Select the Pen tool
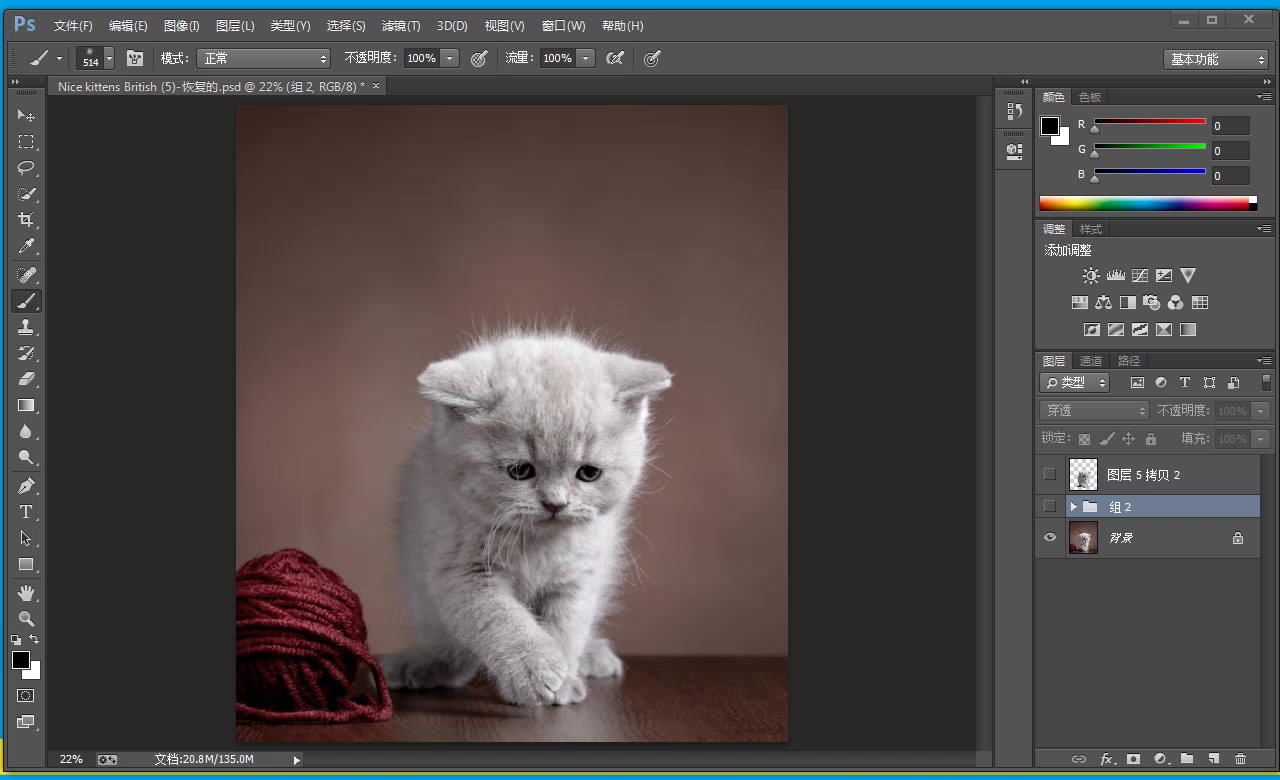This screenshot has width=1280, height=780. tap(26, 486)
